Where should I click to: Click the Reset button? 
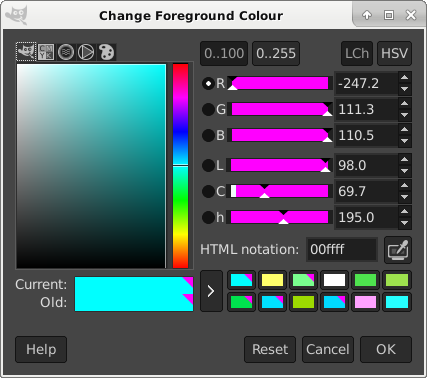coord(270,349)
